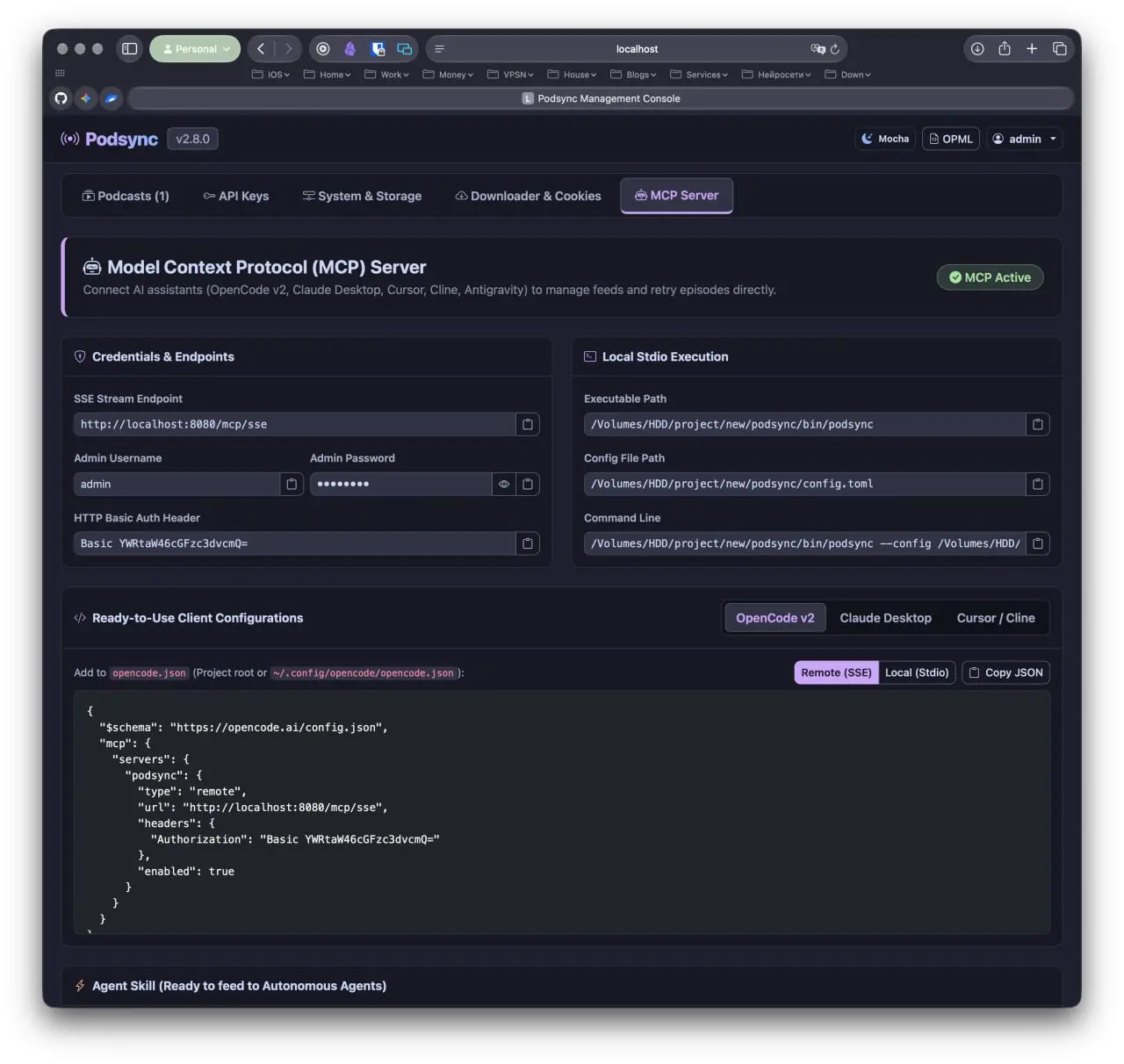The height and width of the screenshot is (1064, 1124).
Task: Click the OPML button
Action: [951, 139]
